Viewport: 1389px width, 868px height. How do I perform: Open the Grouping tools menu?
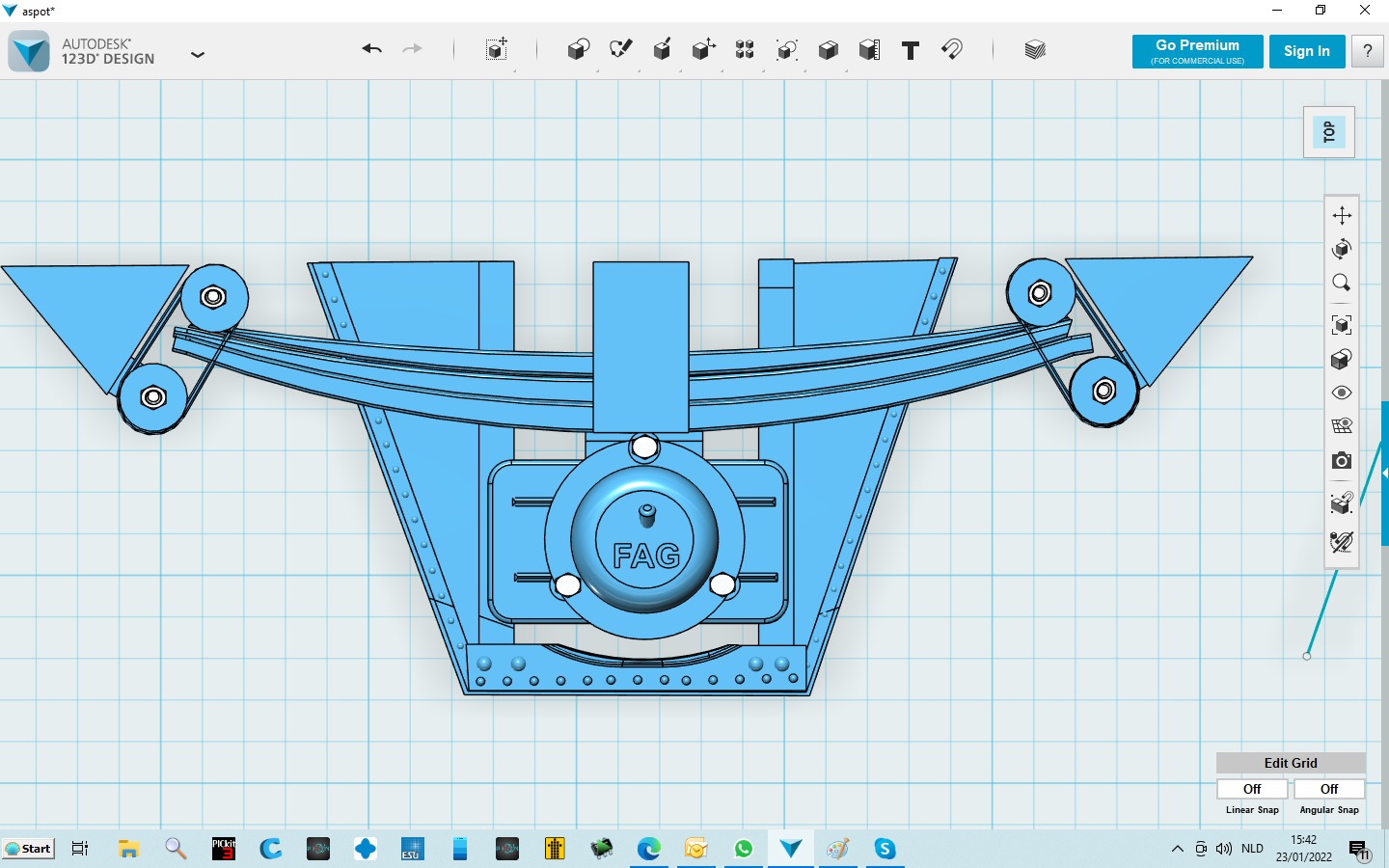point(786,49)
